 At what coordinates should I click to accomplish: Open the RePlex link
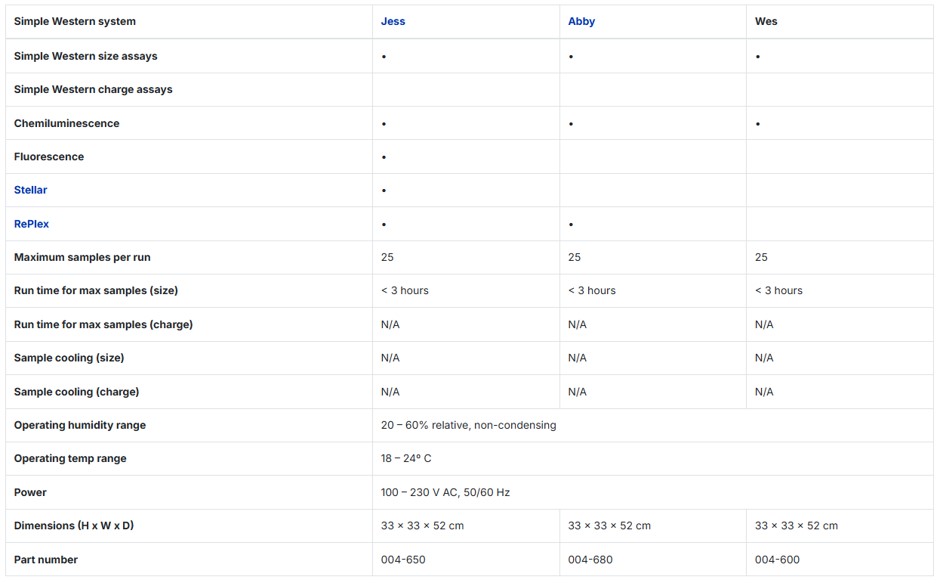[x=31, y=224]
